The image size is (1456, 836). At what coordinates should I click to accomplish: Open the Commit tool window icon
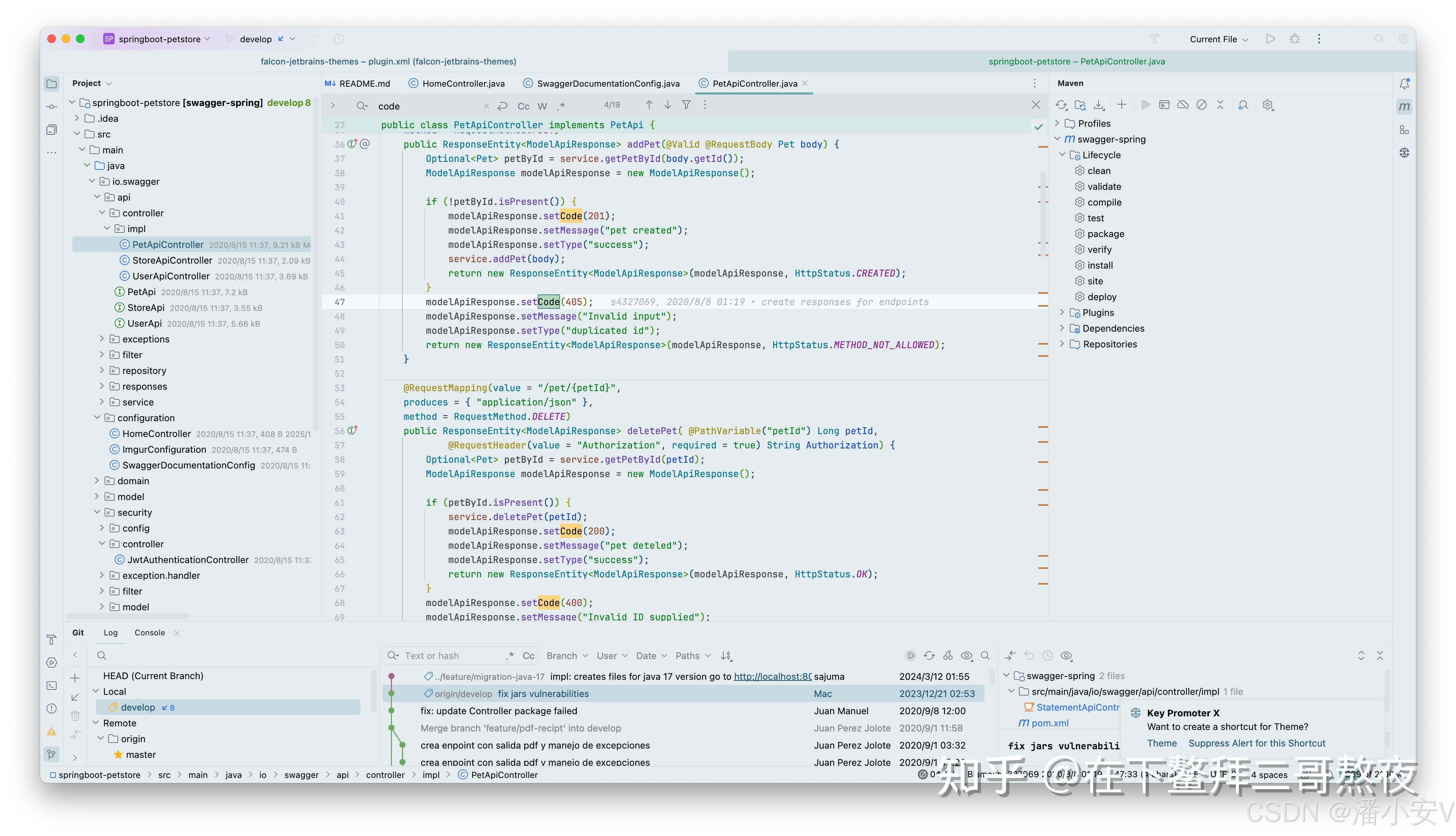coord(52,107)
